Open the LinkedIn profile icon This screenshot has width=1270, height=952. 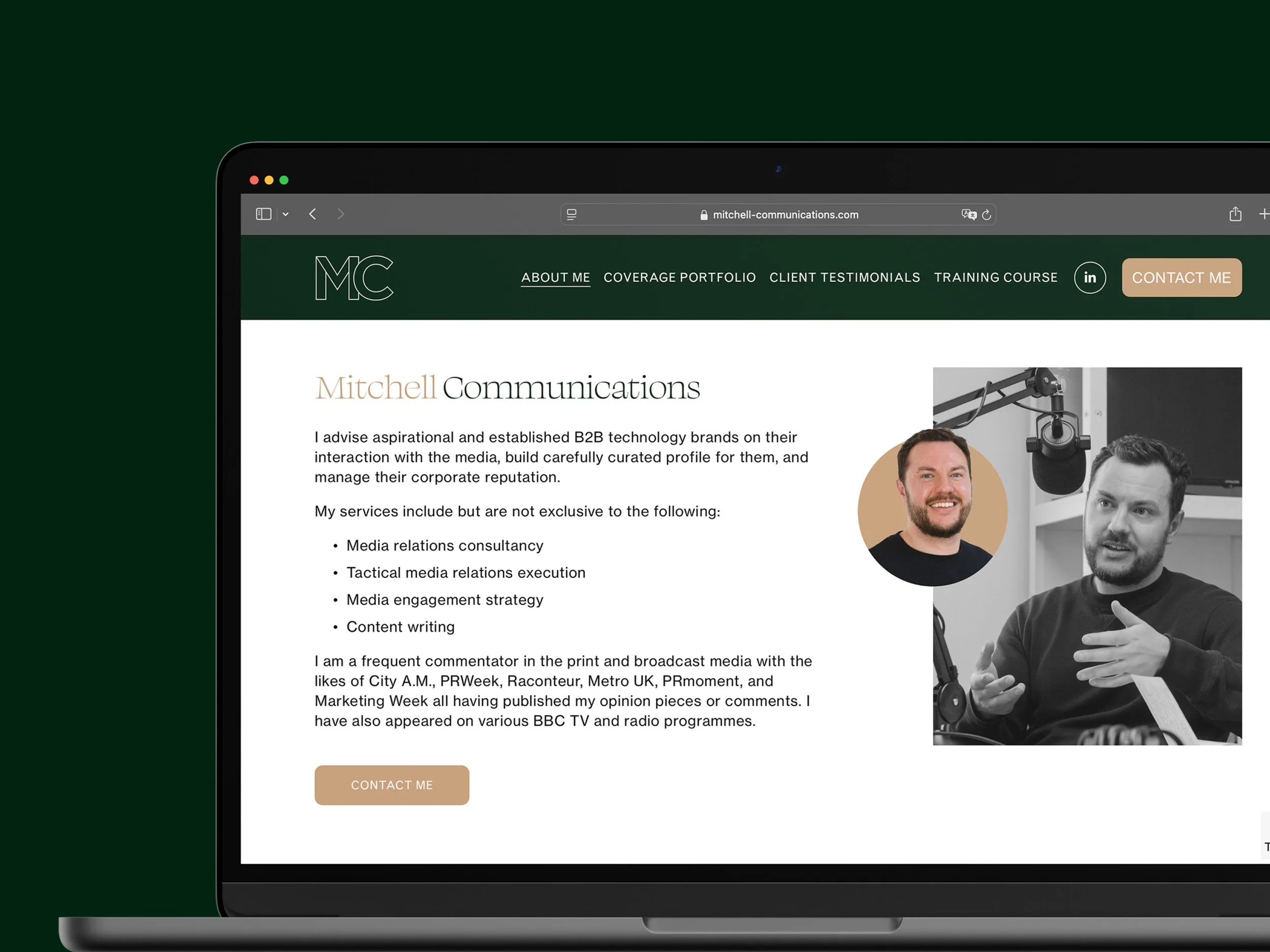click(x=1090, y=277)
